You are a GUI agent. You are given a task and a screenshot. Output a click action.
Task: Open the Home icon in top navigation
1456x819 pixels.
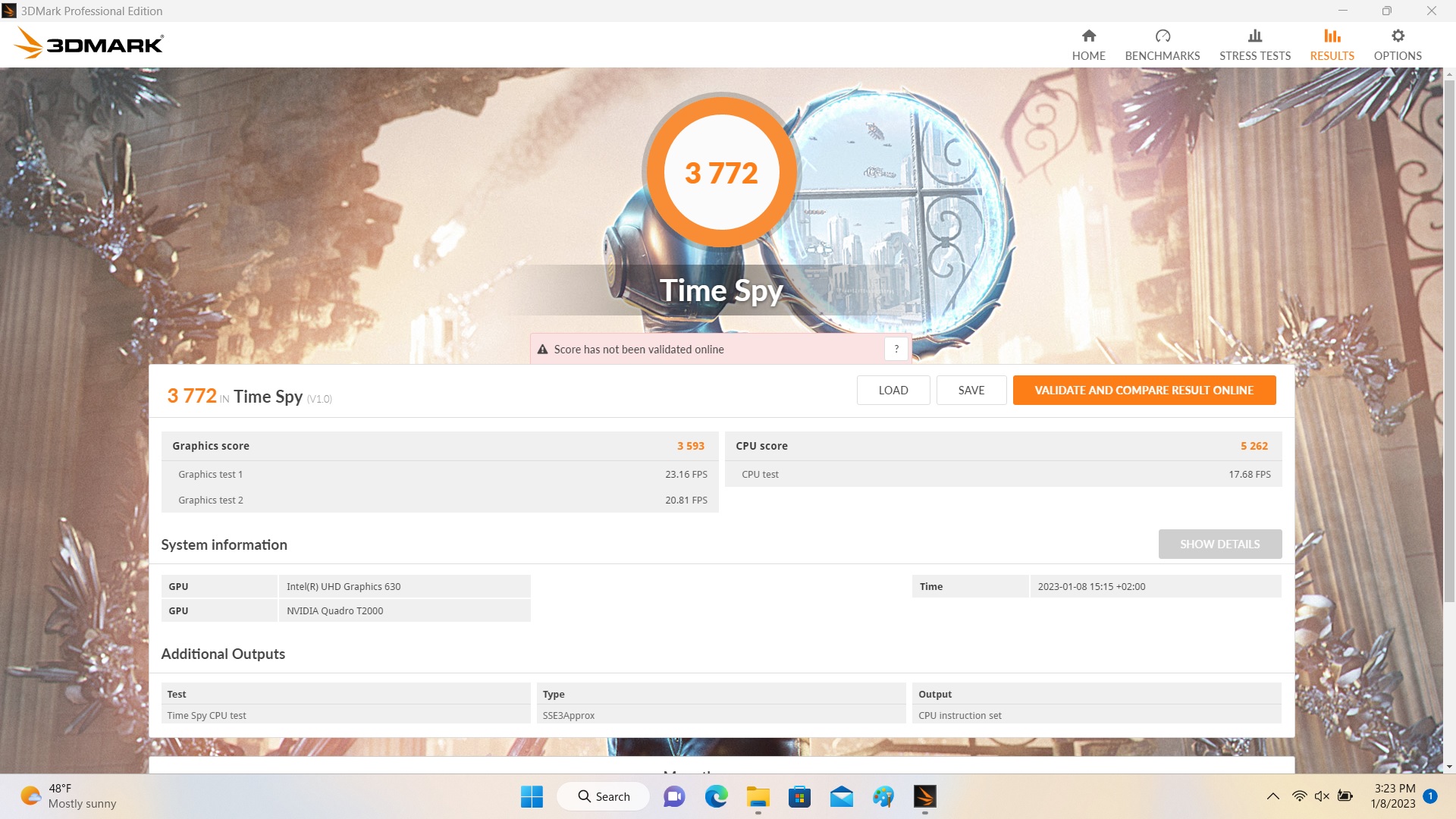click(1088, 36)
